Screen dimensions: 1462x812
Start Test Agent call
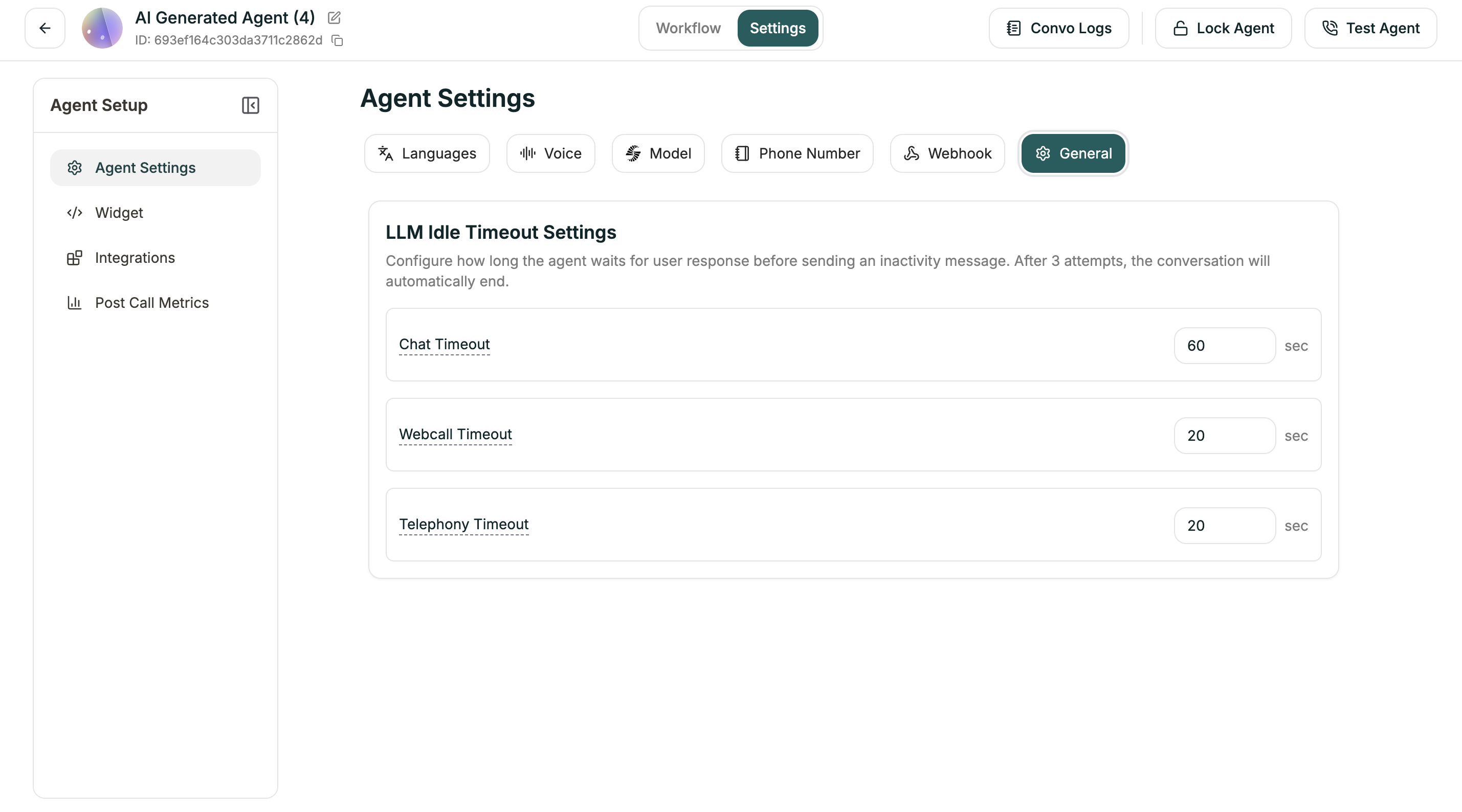(x=1370, y=28)
